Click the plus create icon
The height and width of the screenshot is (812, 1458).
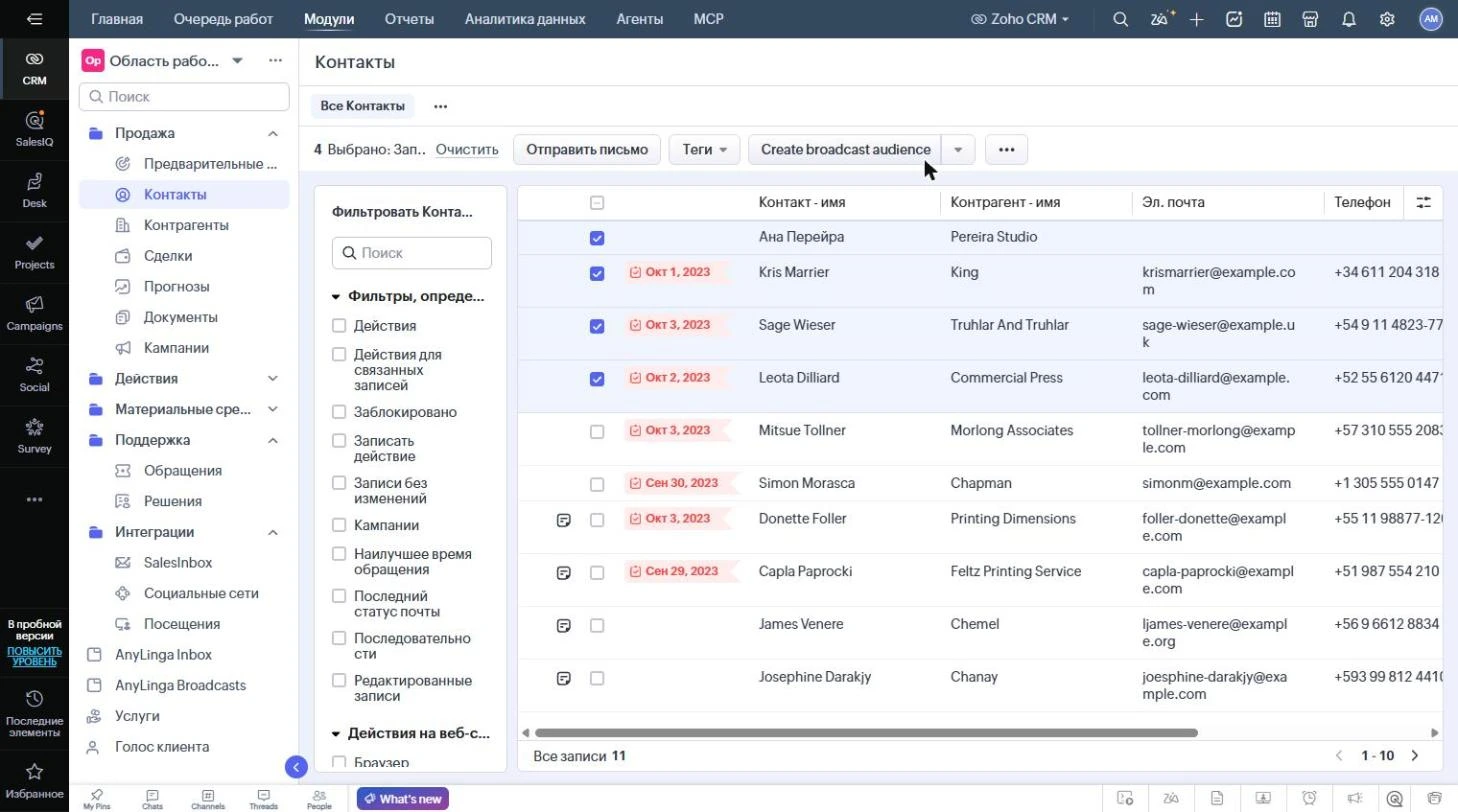click(x=1197, y=19)
